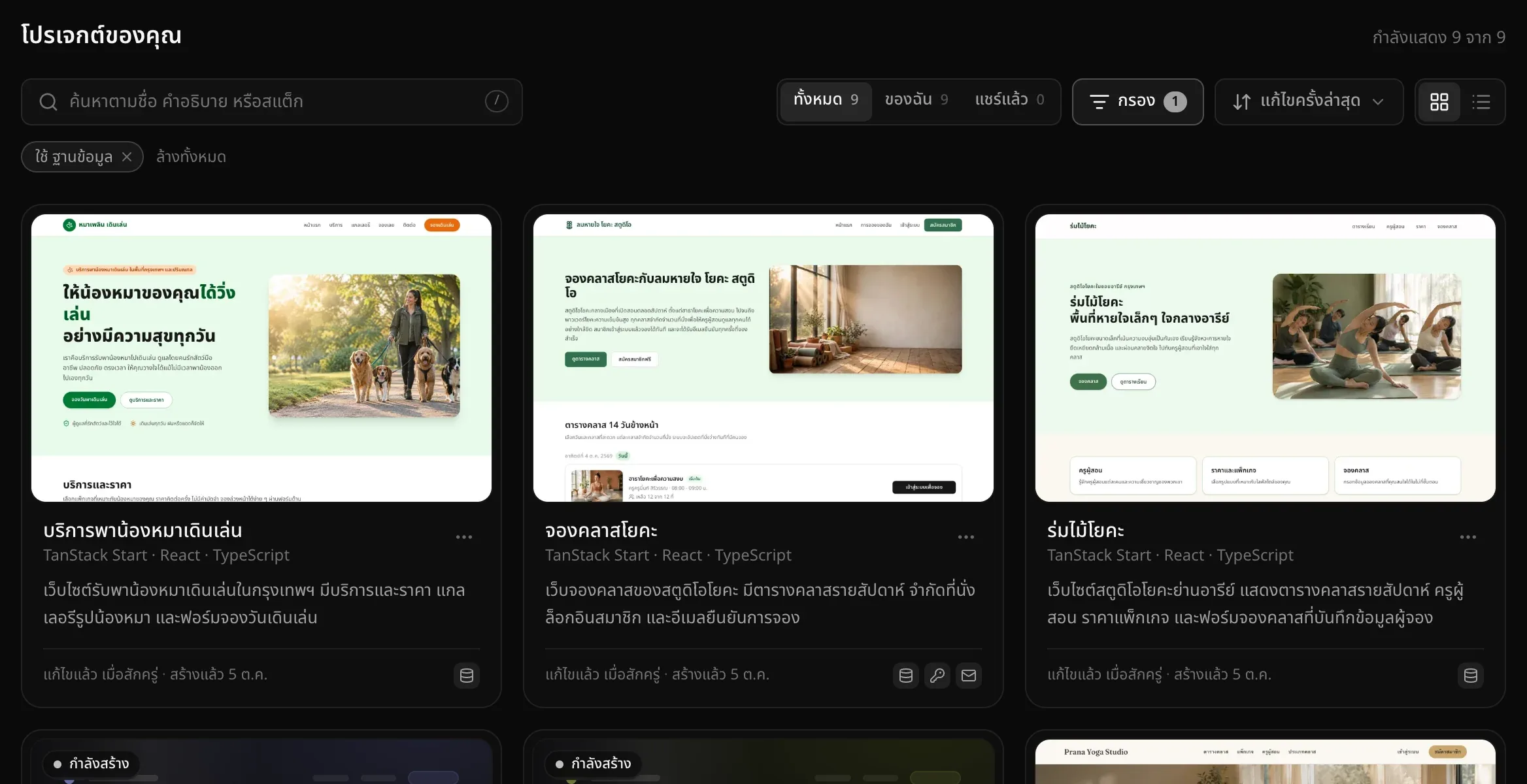The image size is (1527, 784).
Task: Open more options for ร่มไม้โยคะ
Action: coord(1468,537)
